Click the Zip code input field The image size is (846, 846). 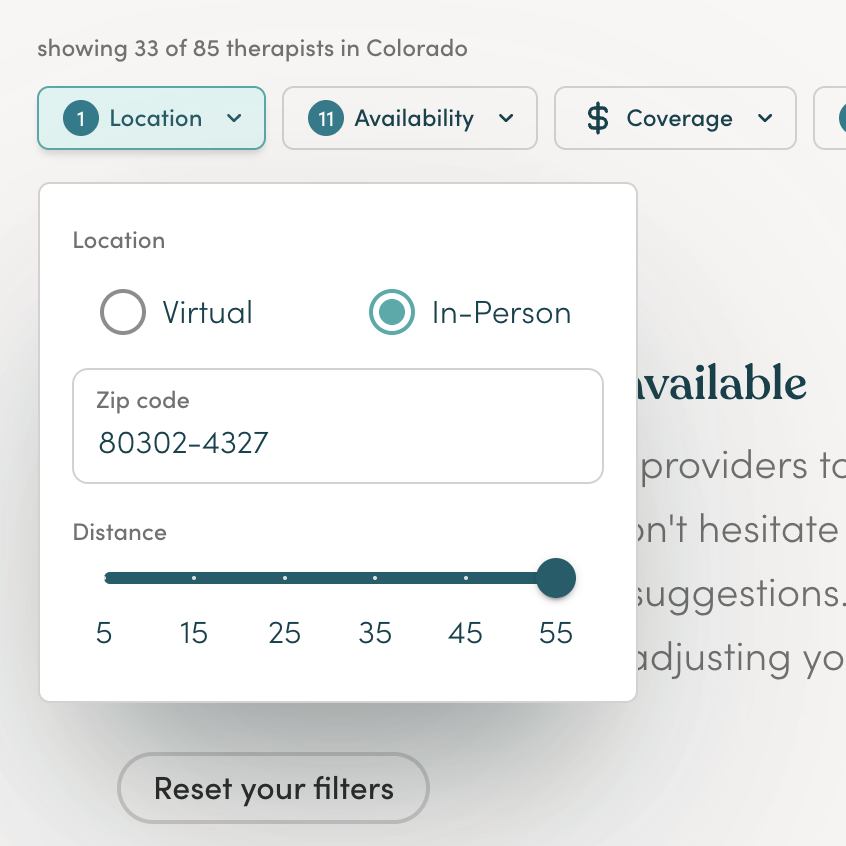click(x=338, y=426)
